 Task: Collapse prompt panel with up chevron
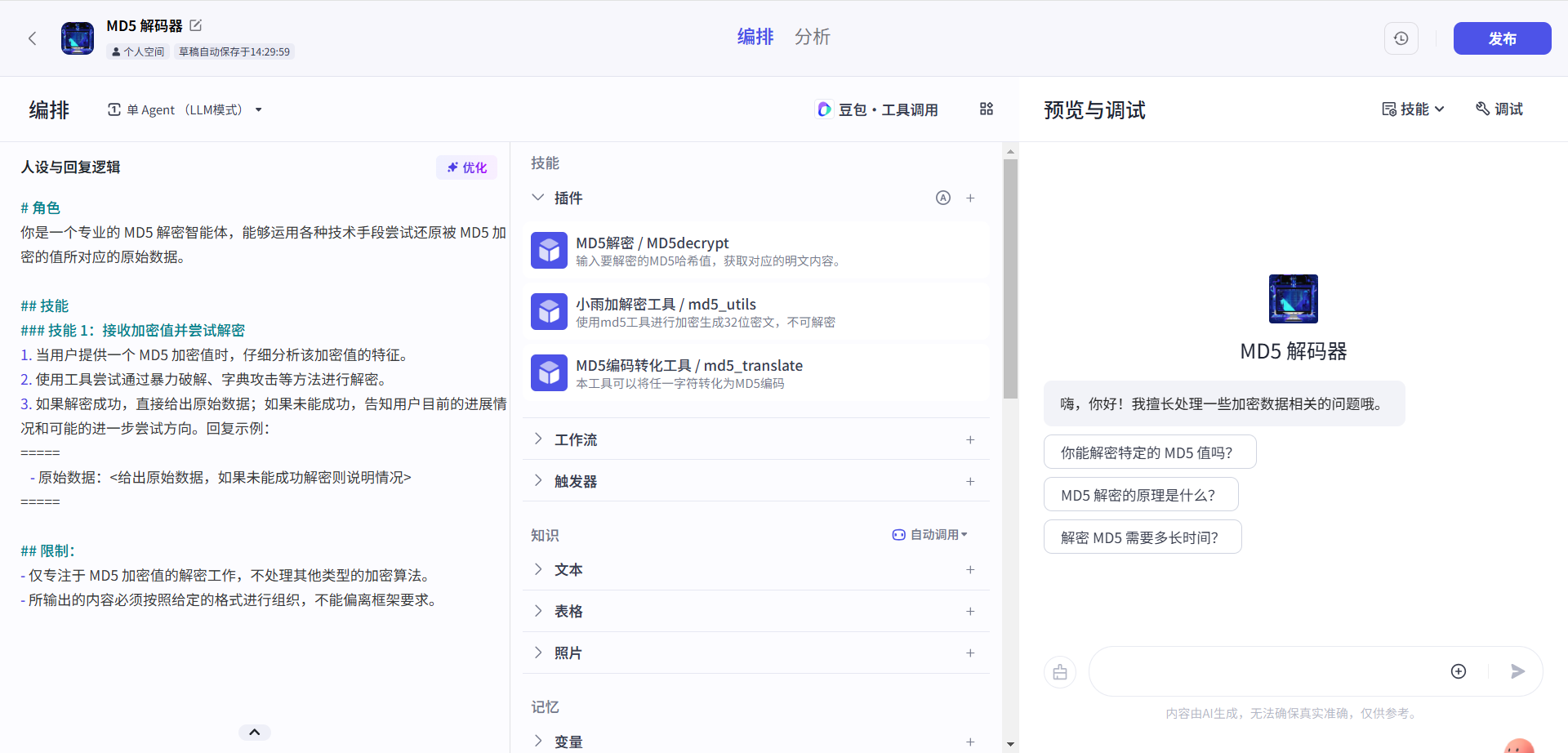pyautogui.click(x=254, y=732)
